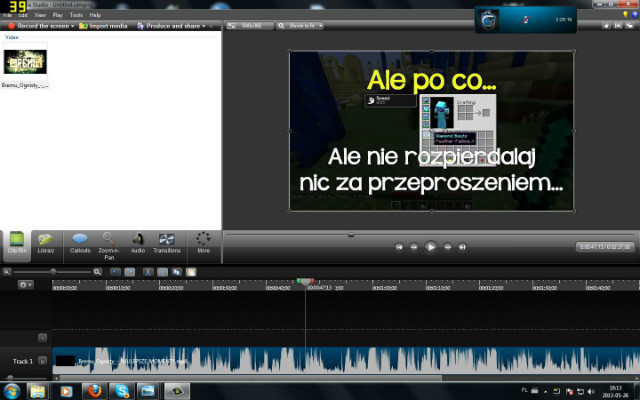Click the Video heading in Clip Bin

tap(11, 37)
